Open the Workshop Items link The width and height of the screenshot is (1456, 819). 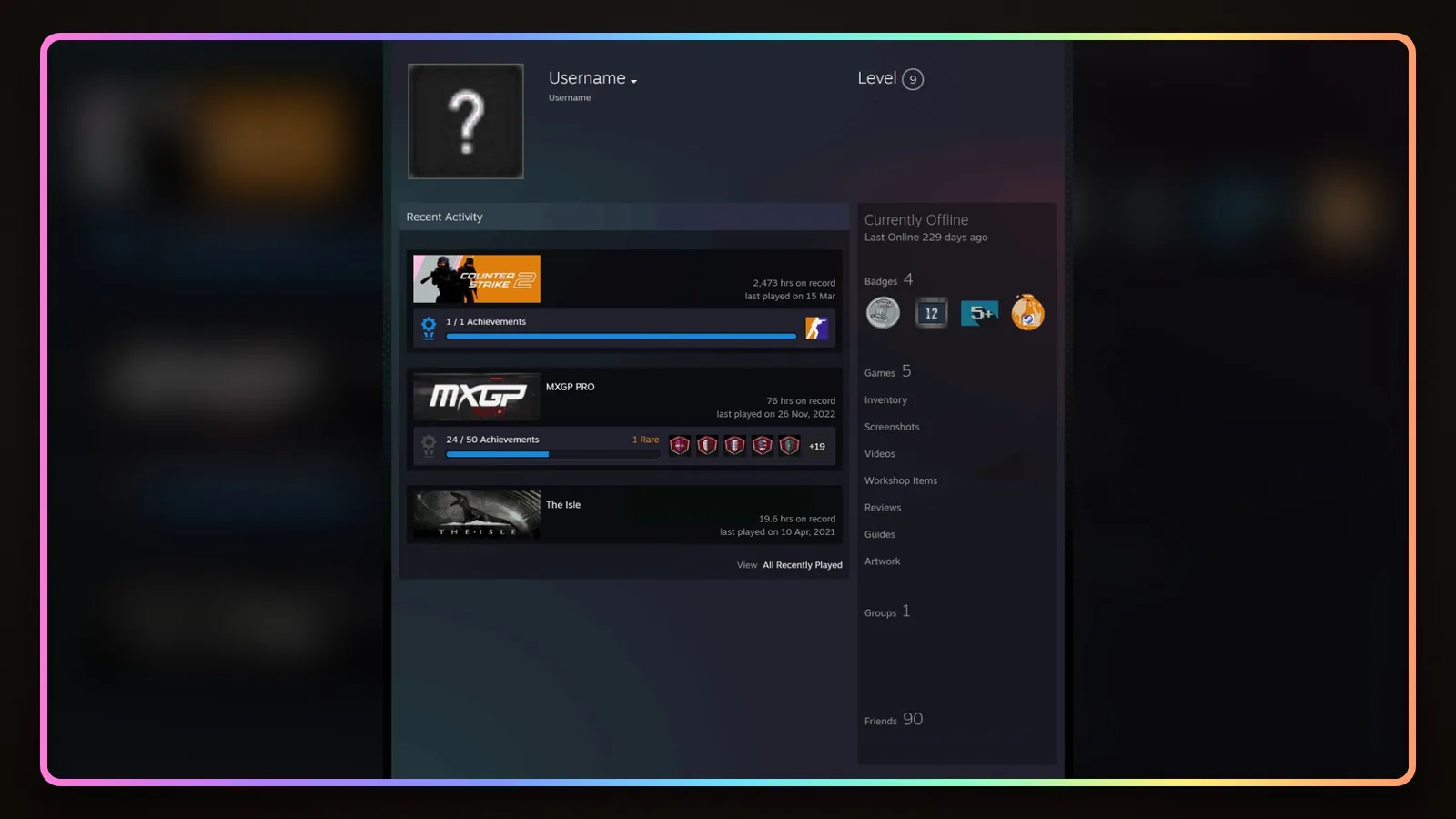[x=900, y=480]
